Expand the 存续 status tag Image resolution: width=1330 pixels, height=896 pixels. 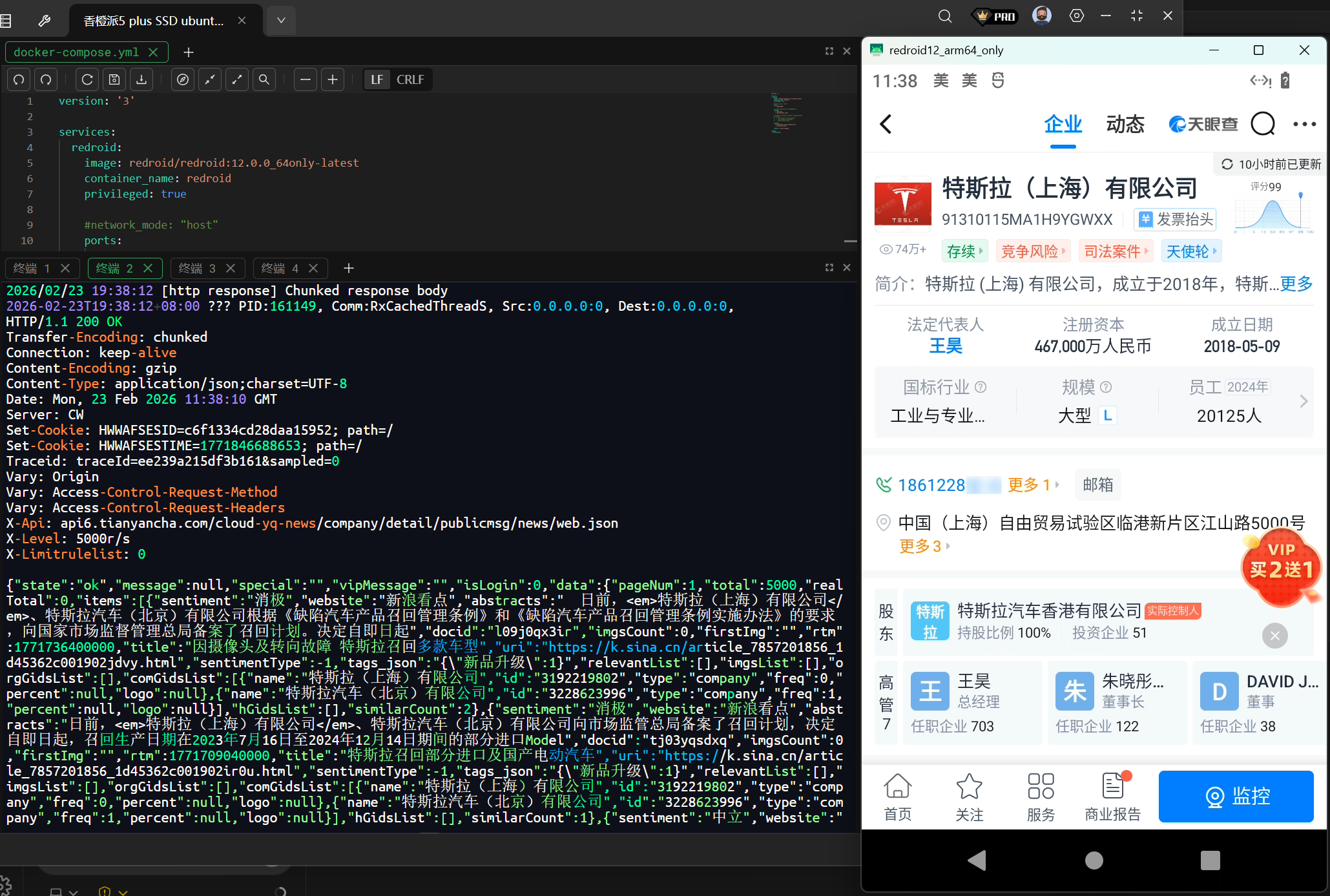[x=965, y=251]
